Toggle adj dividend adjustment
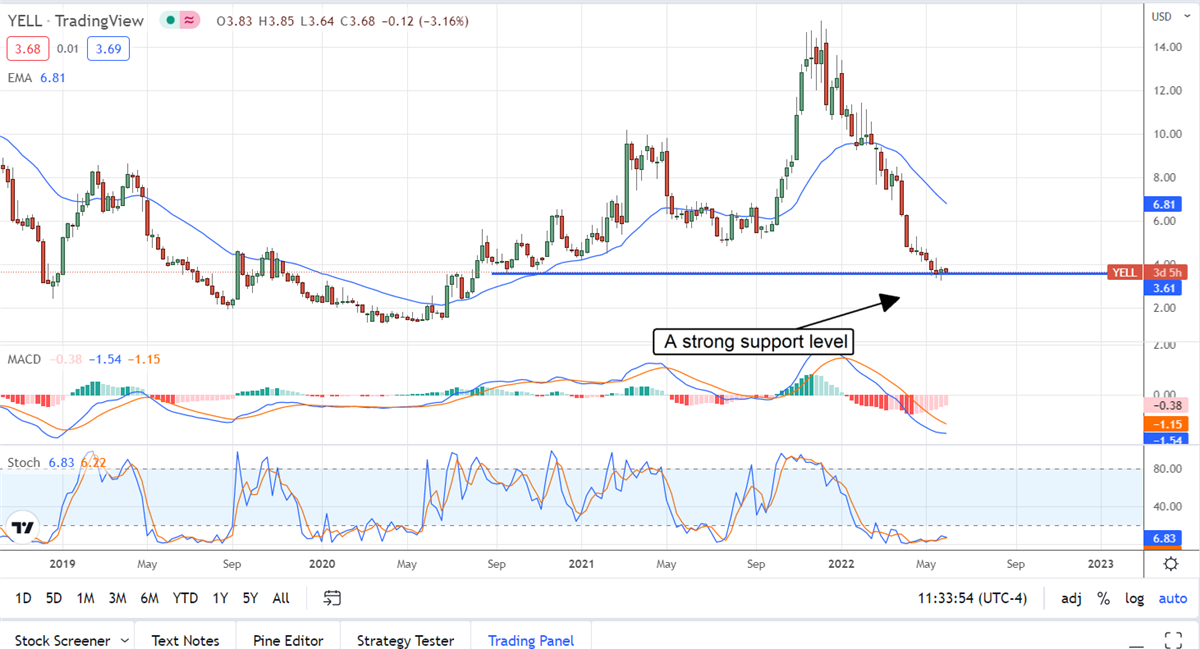The width and height of the screenshot is (1200, 649). [1071, 598]
